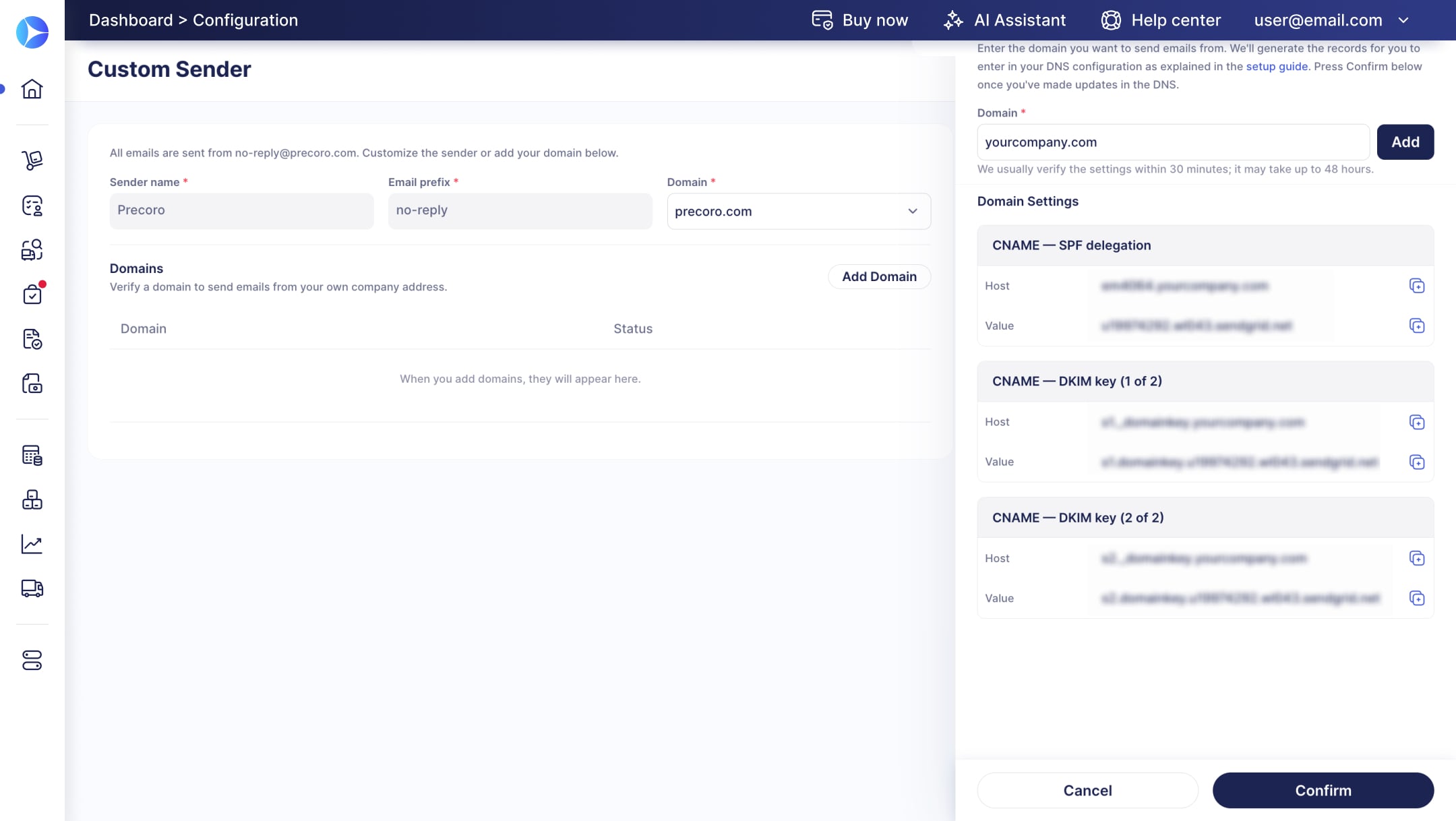Click Buy now in the top bar
This screenshot has width=1456, height=821.
(860, 20)
